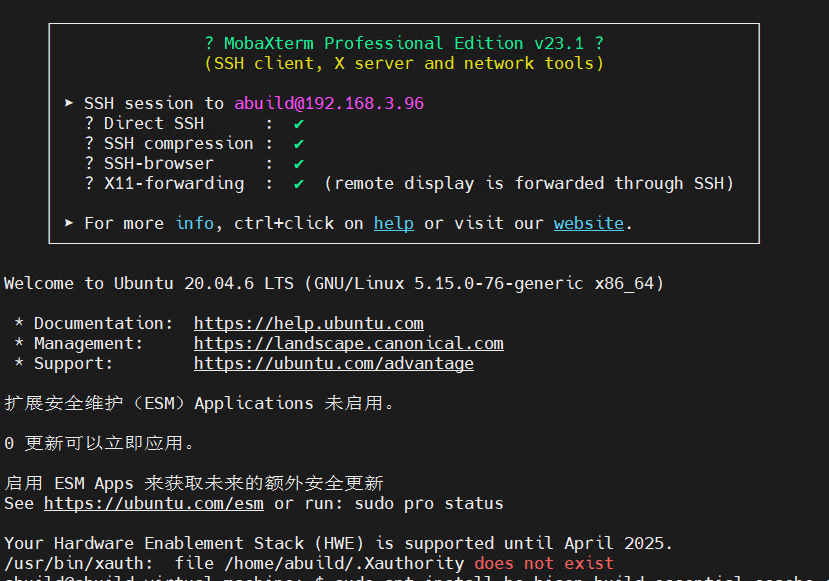This screenshot has height=581, width=829.
Task: Click the 'Your Hardware Enablement Stack (HWE)' line
Action: tap(338, 543)
